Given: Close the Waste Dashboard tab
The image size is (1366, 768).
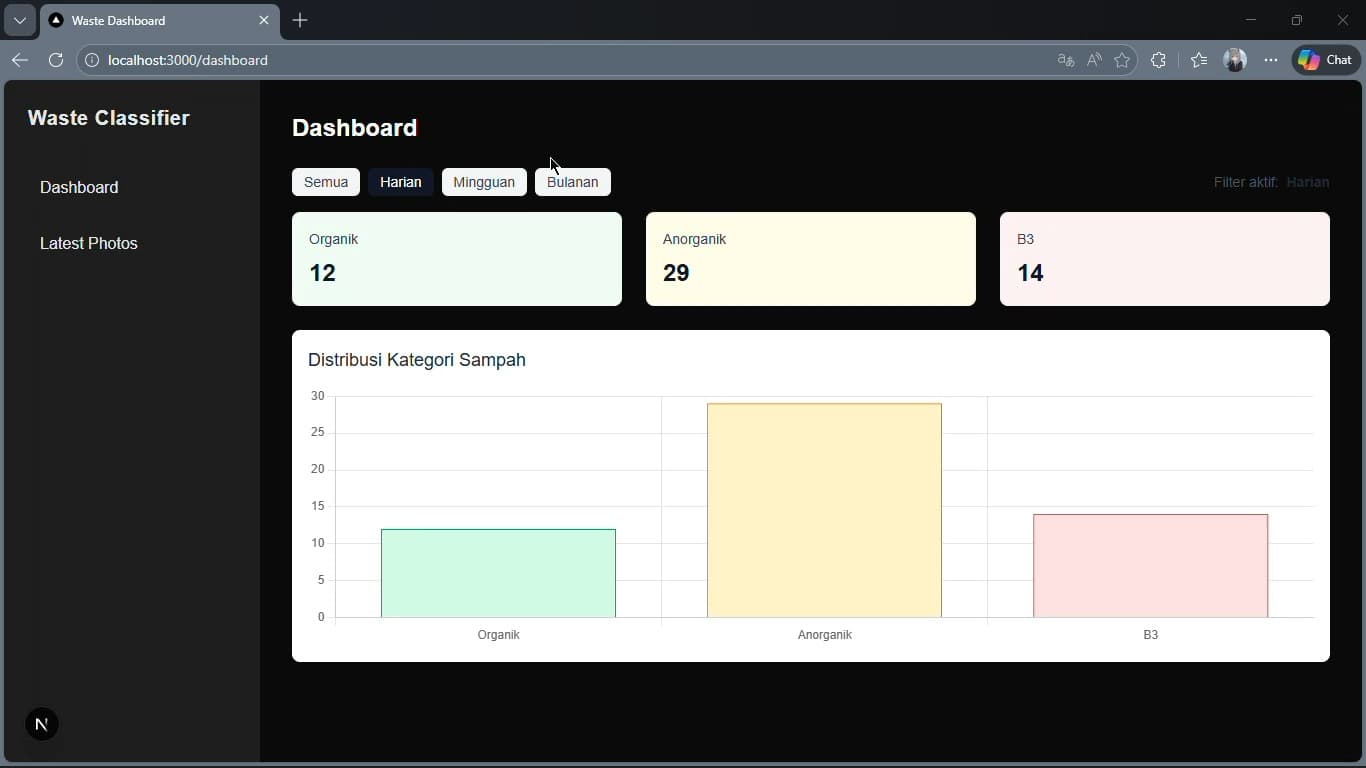Looking at the screenshot, I should 264,20.
